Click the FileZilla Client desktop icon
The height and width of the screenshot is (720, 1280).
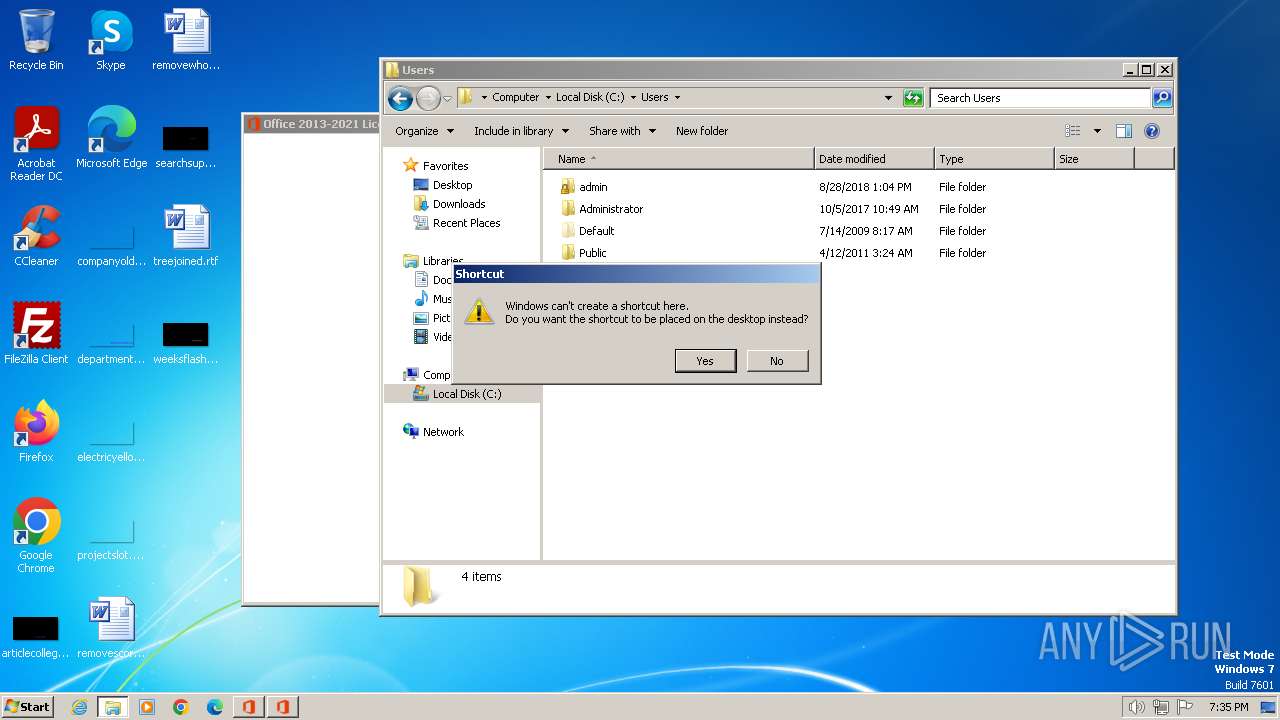pyautogui.click(x=36, y=334)
